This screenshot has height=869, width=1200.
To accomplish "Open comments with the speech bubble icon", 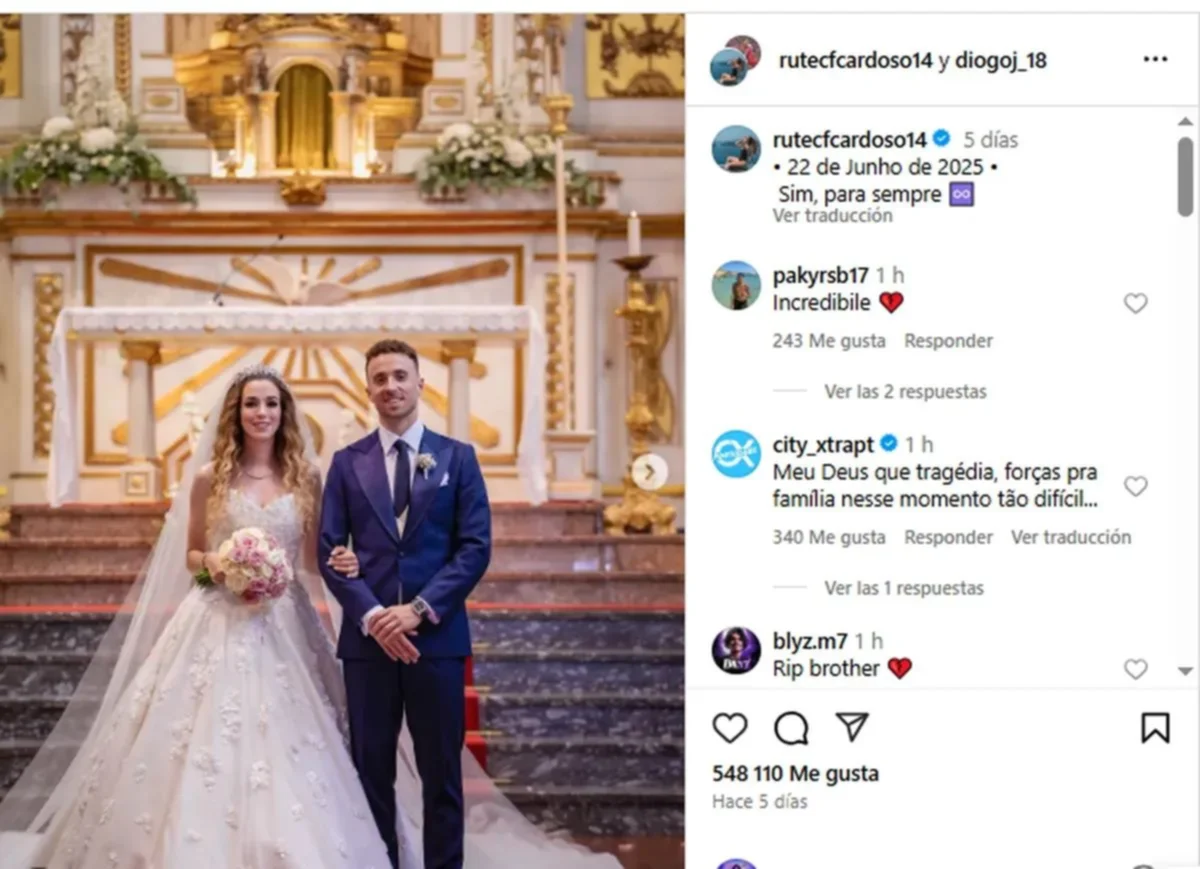I will (791, 728).
